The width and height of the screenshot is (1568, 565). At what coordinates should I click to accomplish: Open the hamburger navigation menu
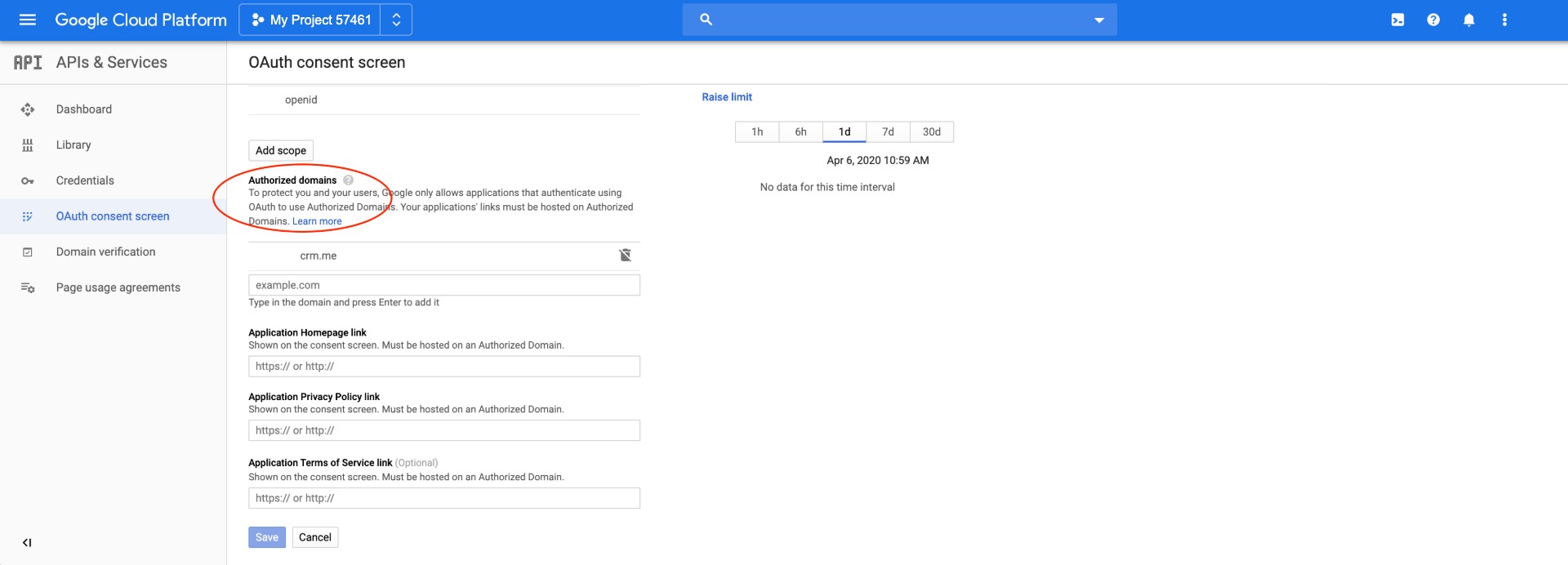pos(27,20)
